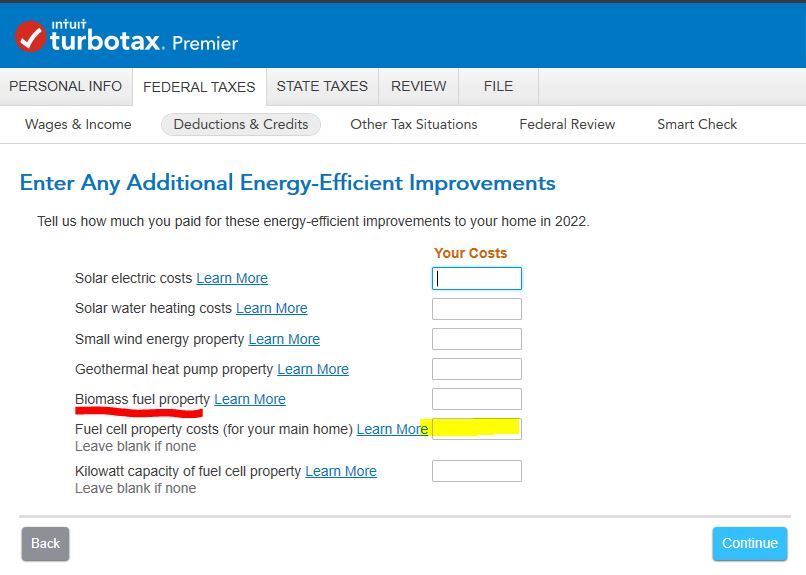Open Wages & Income section
This screenshot has width=806, height=575.
click(x=78, y=124)
